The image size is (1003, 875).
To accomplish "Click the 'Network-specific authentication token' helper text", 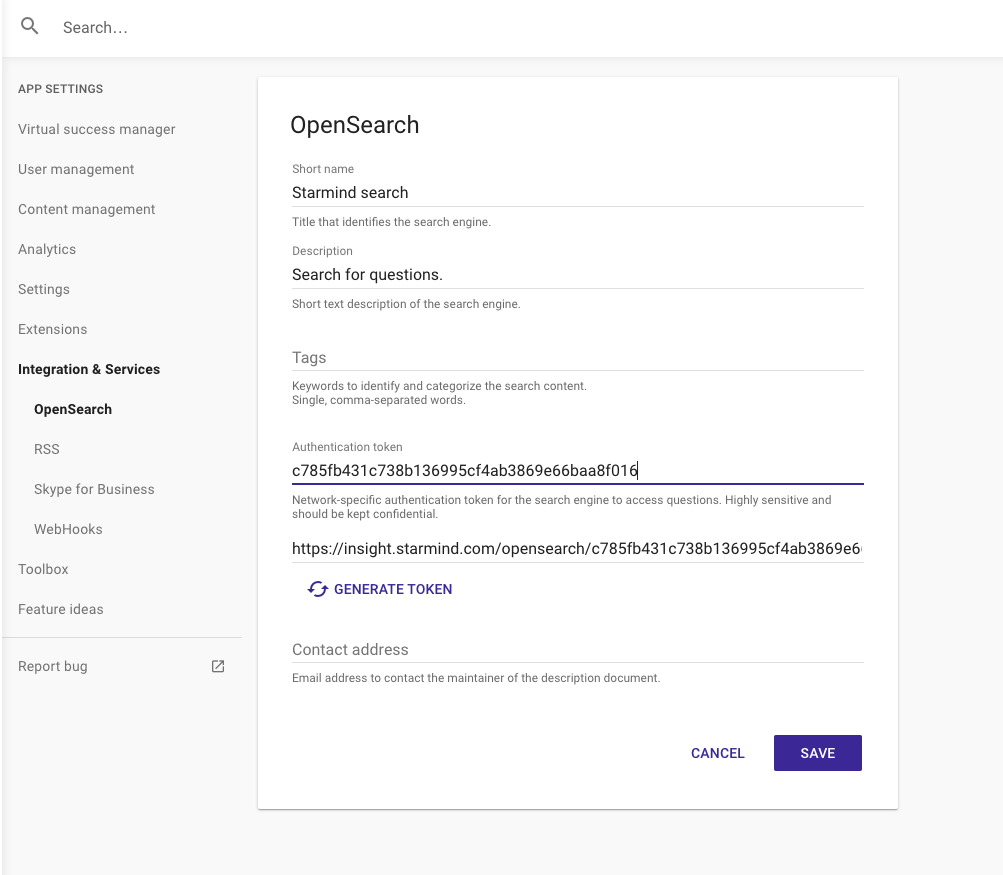I will click(562, 507).
